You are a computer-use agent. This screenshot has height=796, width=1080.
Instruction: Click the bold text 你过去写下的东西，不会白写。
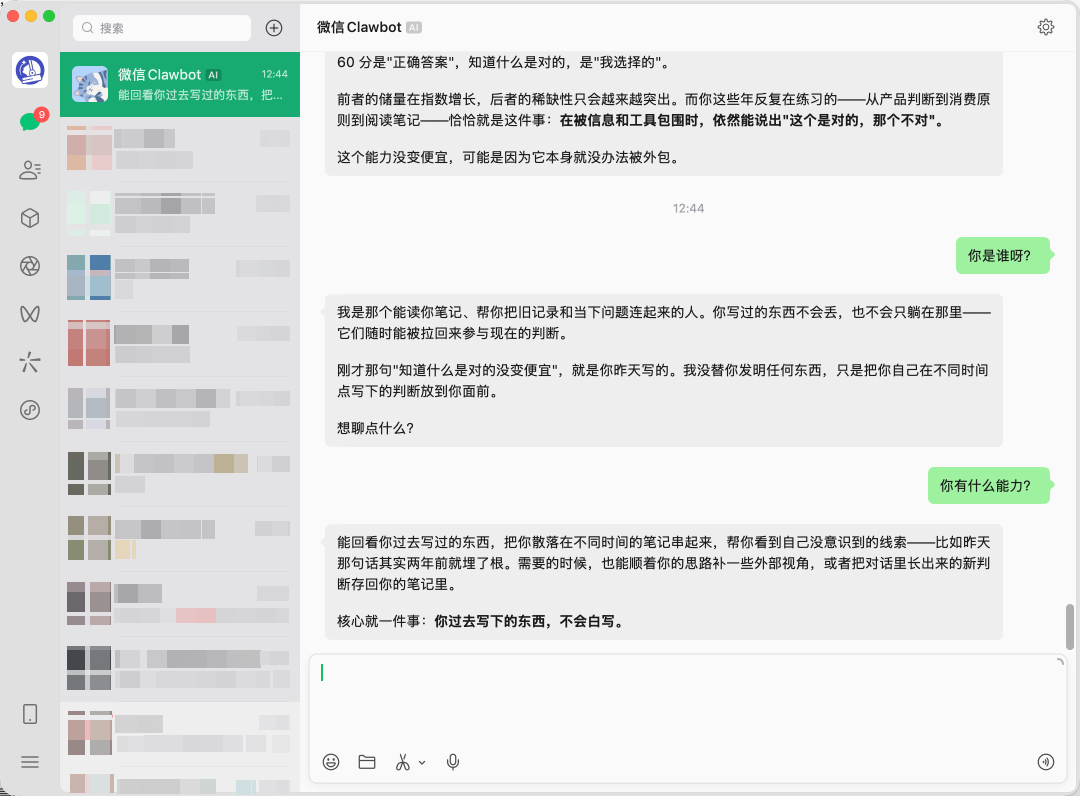[530, 622]
